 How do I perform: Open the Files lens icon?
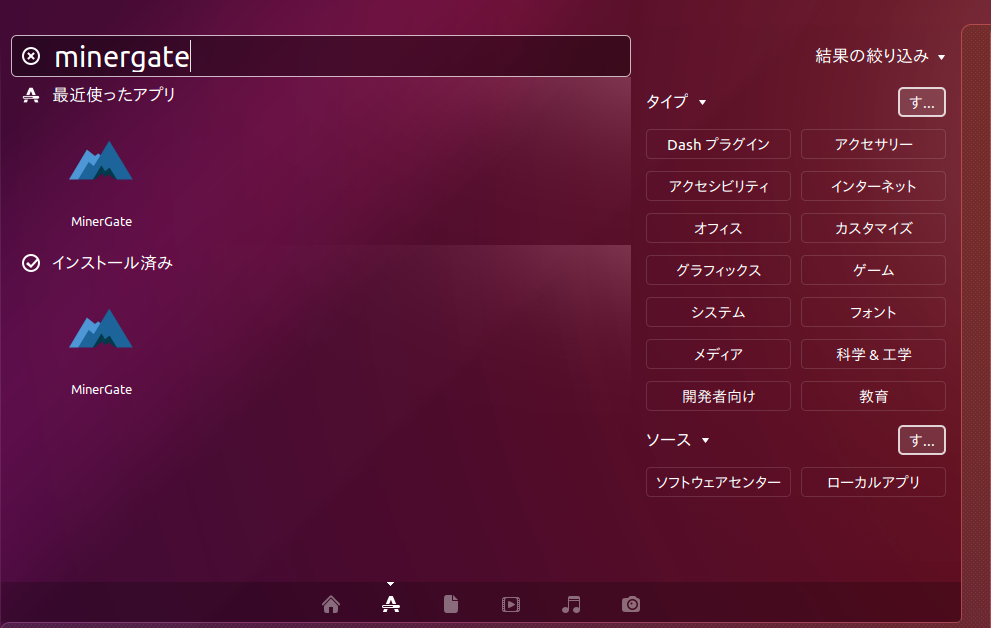point(451,605)
